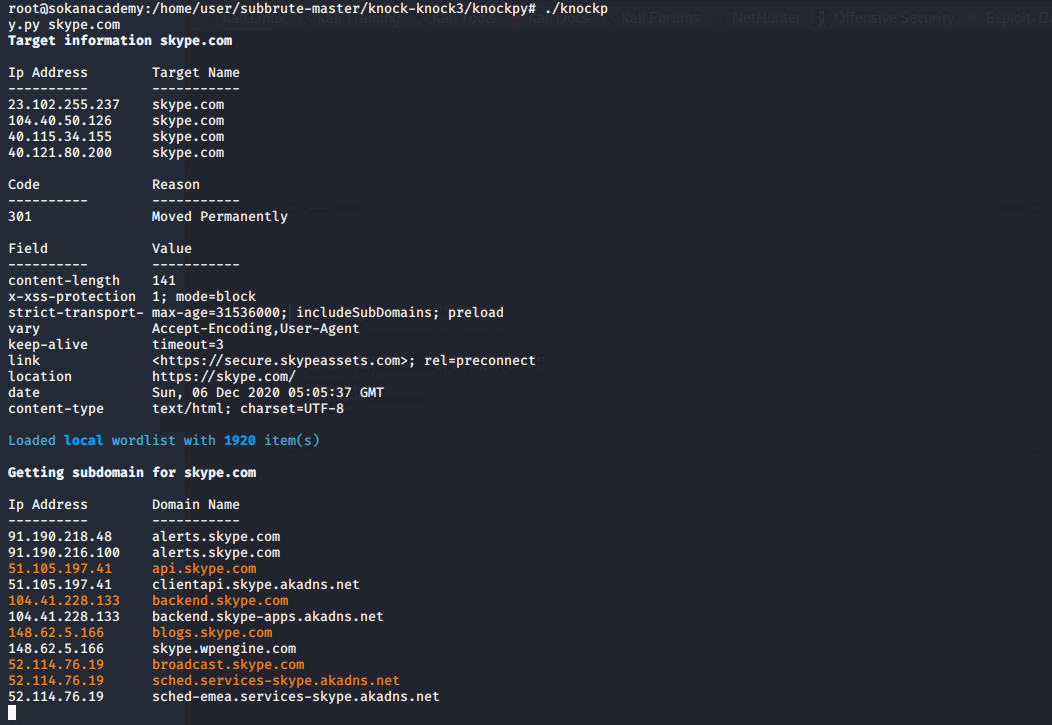Select IP address 40.115.34.155
The width and height of the screenshot is (1052, 725).
[x=60, y=137]
